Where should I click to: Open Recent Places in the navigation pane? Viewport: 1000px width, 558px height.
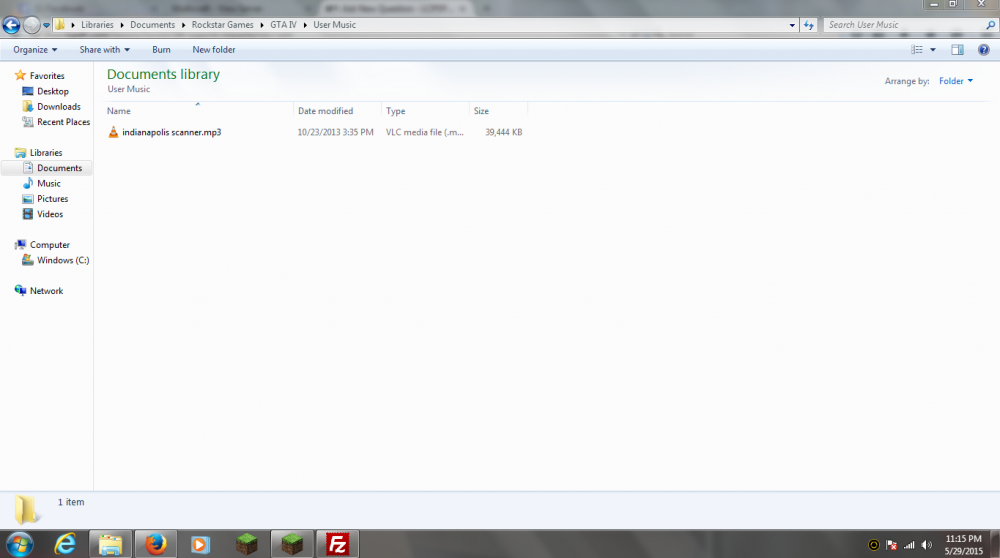[63, 122]
